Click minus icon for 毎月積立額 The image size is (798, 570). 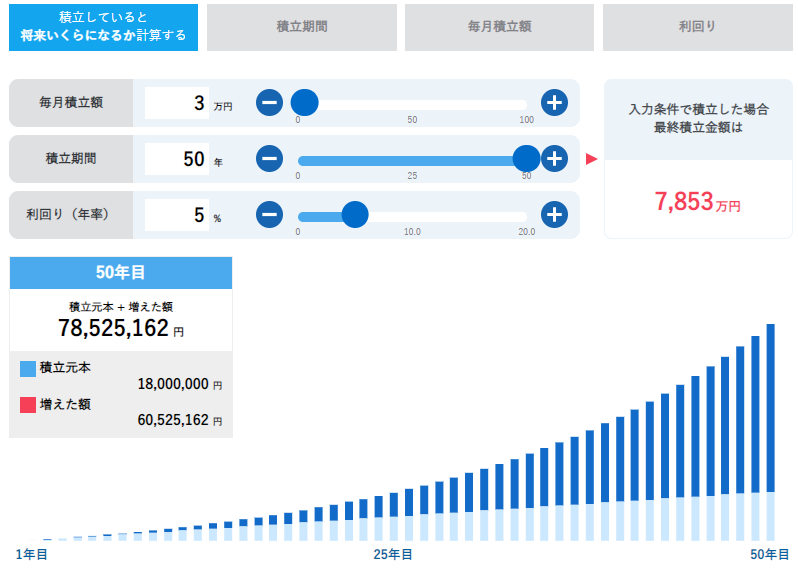[269, 103]
